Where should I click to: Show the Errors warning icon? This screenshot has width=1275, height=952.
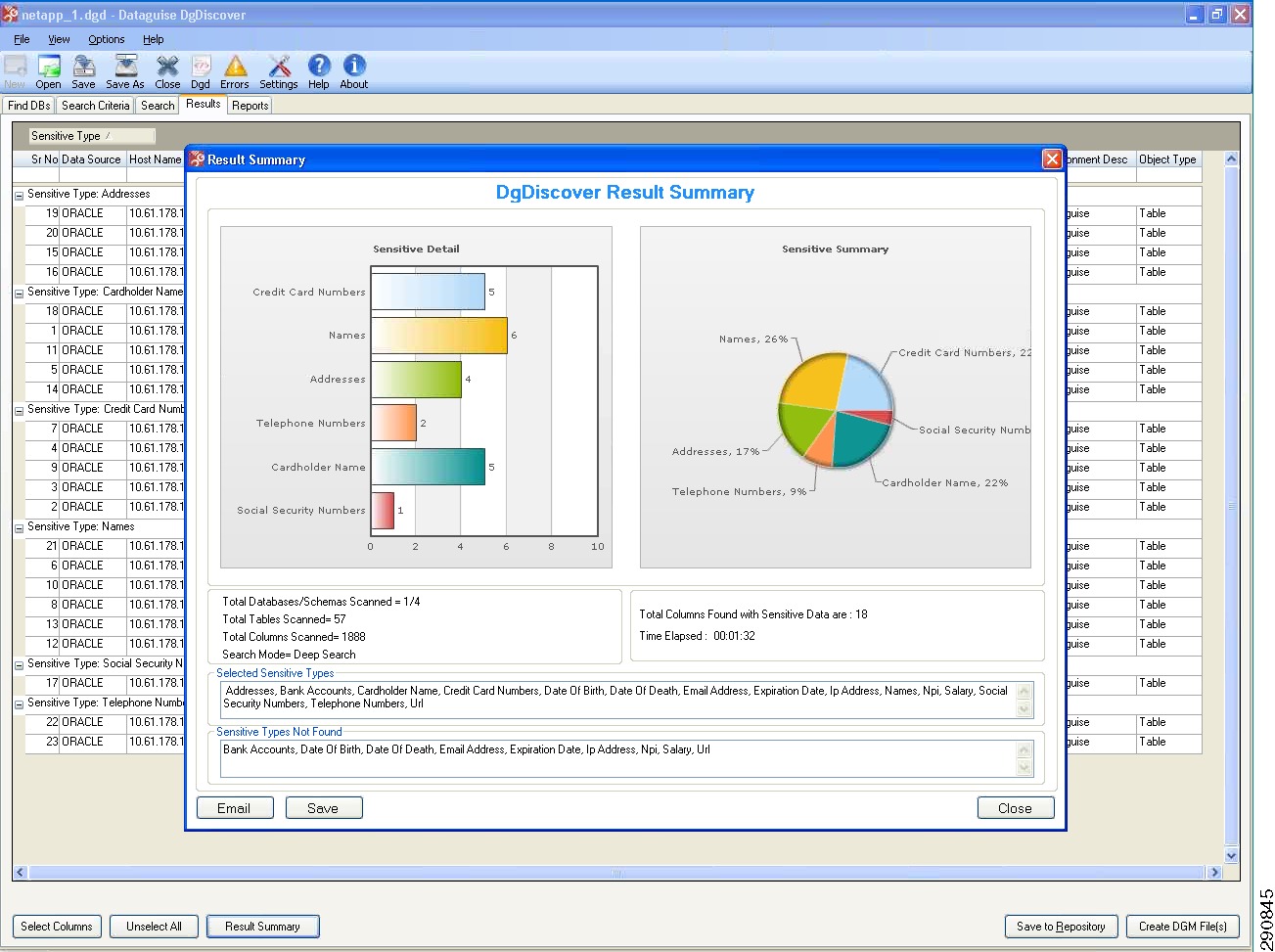point(235,70)
